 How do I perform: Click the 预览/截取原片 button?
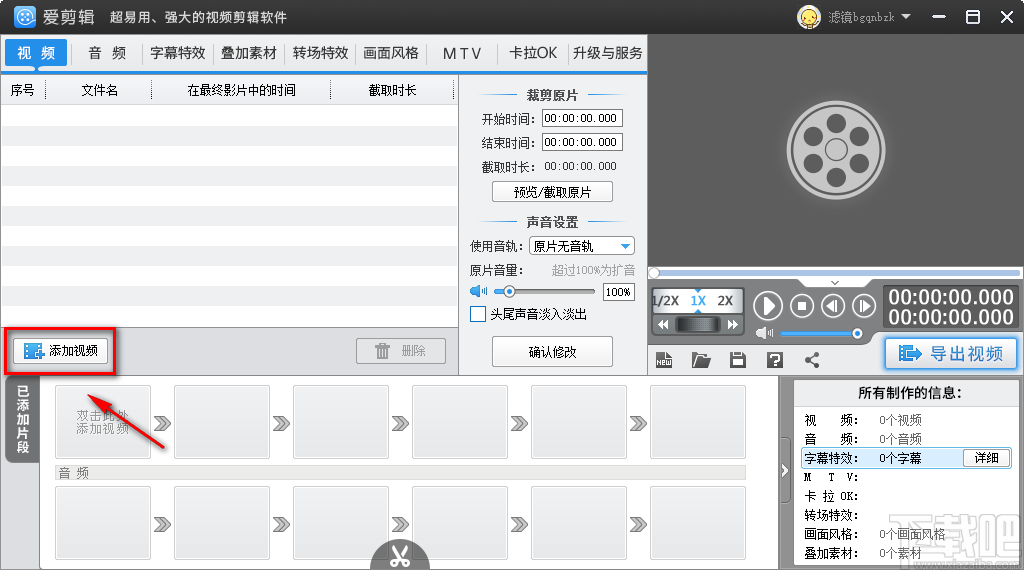[x=552, y=192]
